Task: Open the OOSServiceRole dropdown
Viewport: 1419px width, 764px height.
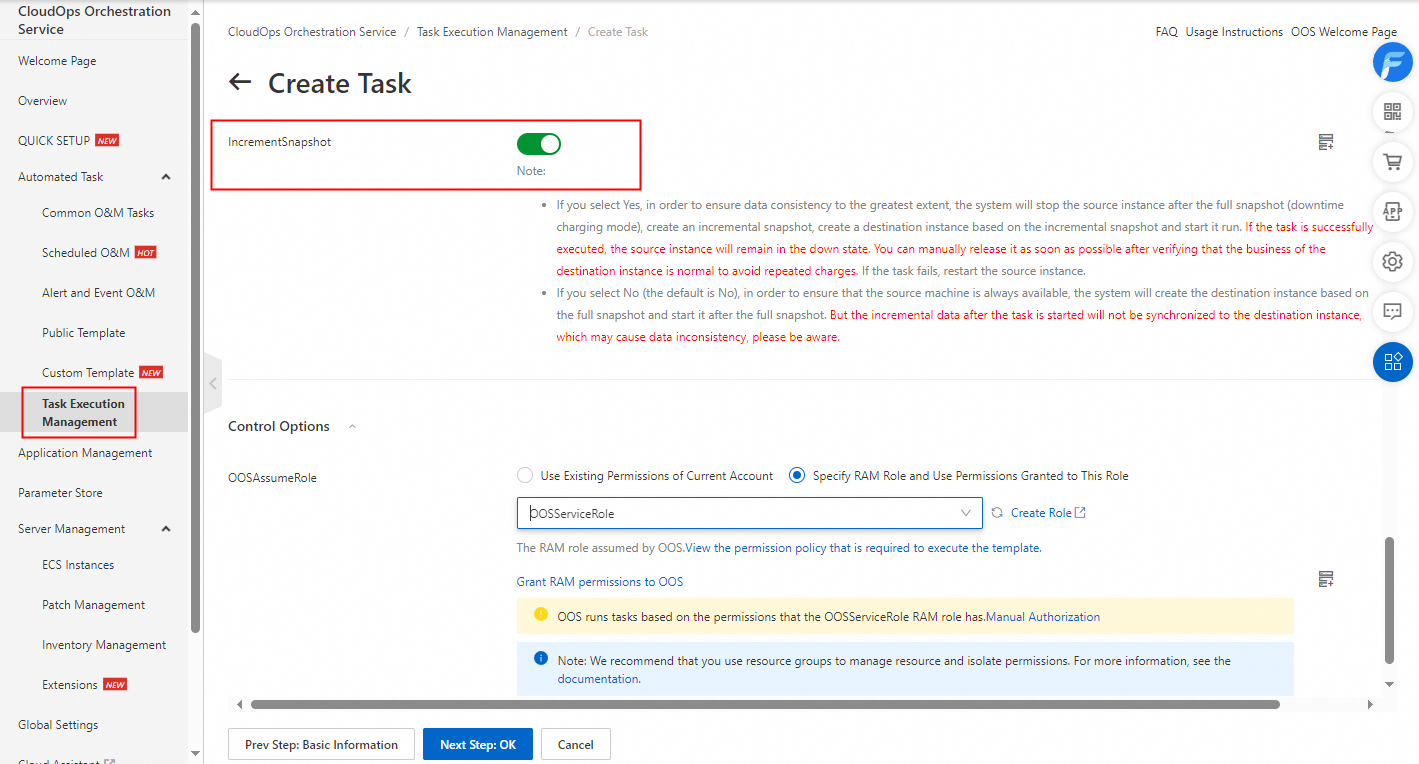Action: point(750,513)
